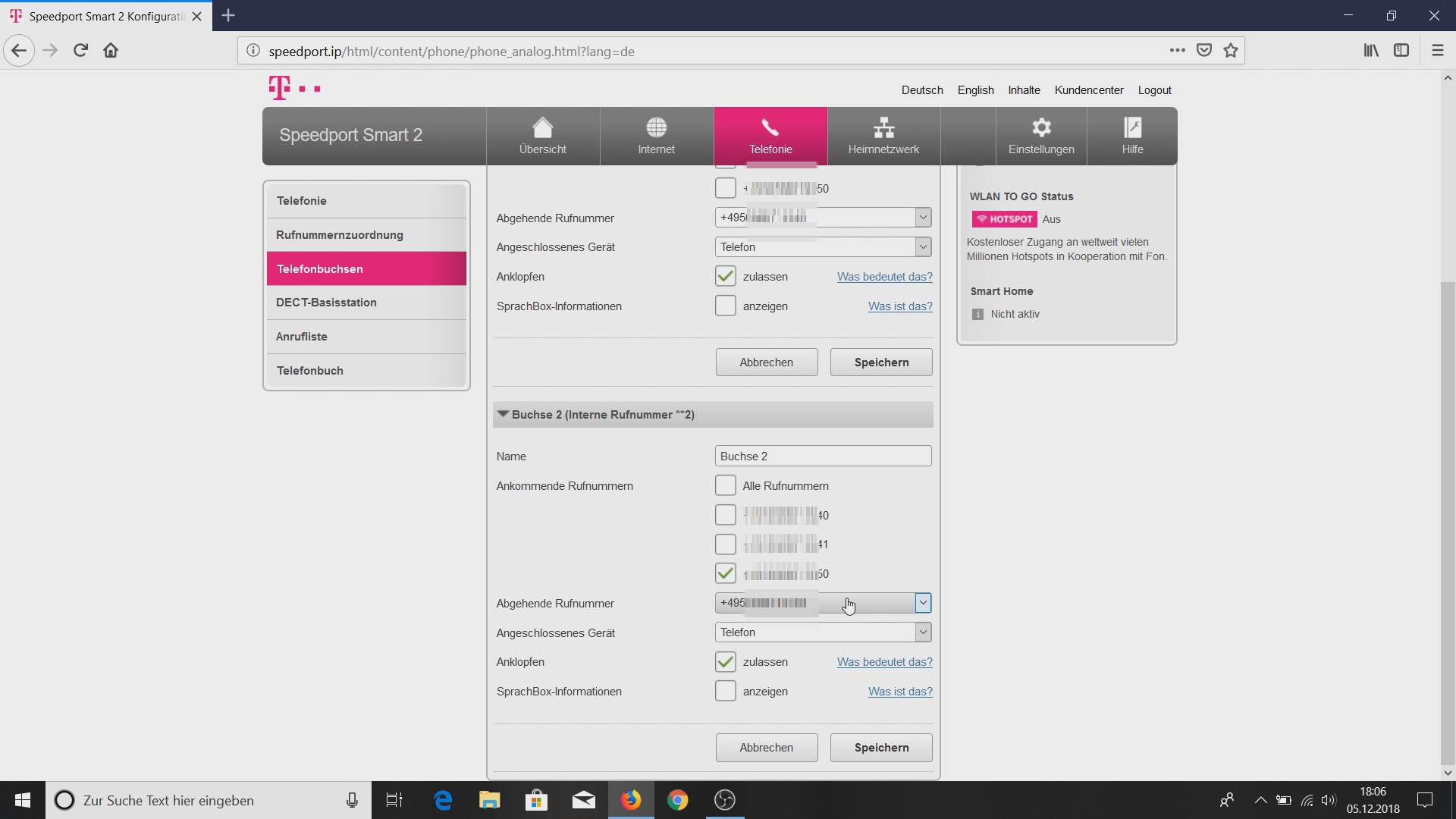Open Windows notification center
The width and height of the screenshot is (1456, 819).
(1425, 800)
